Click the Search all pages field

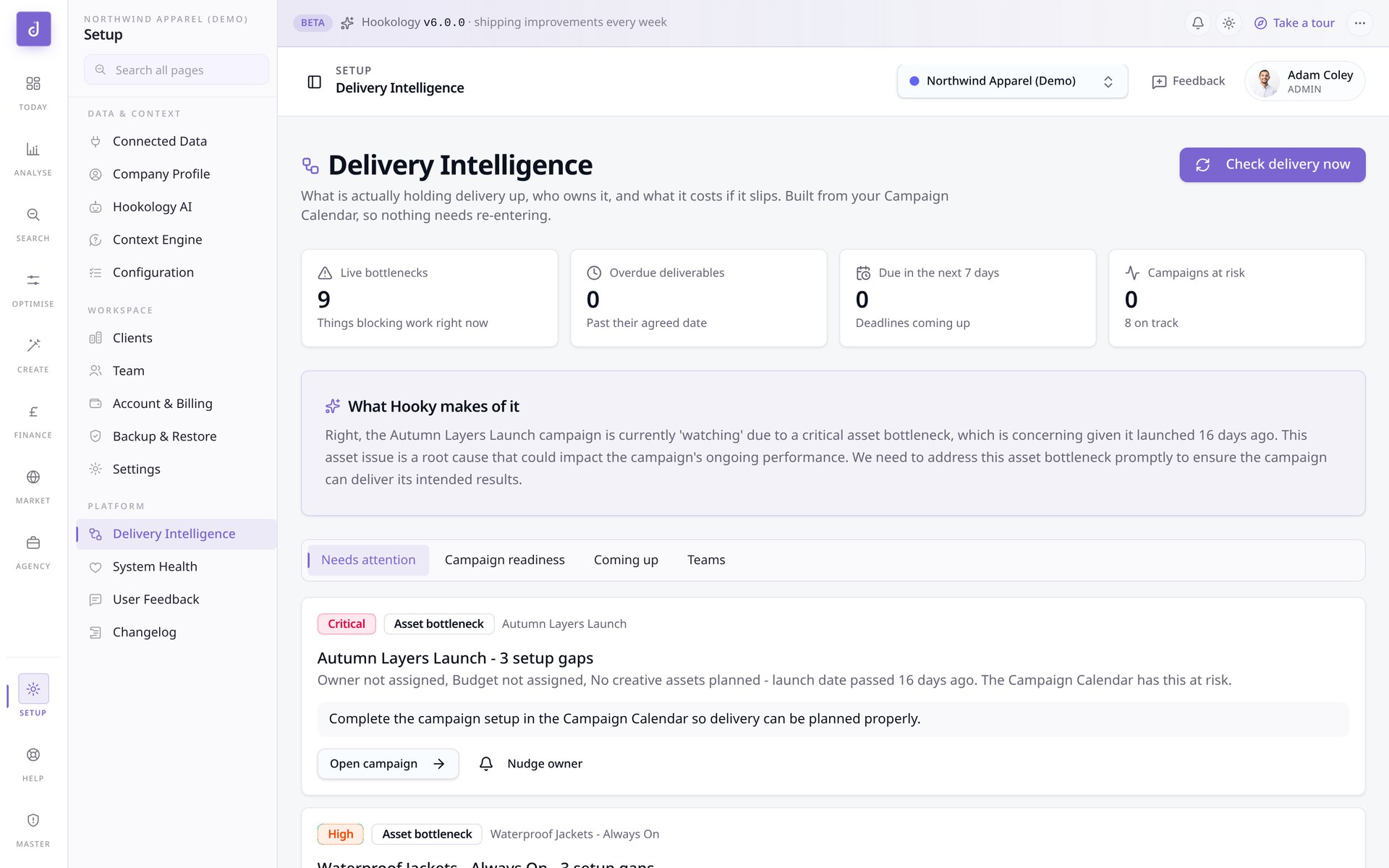tap(176, 70)
